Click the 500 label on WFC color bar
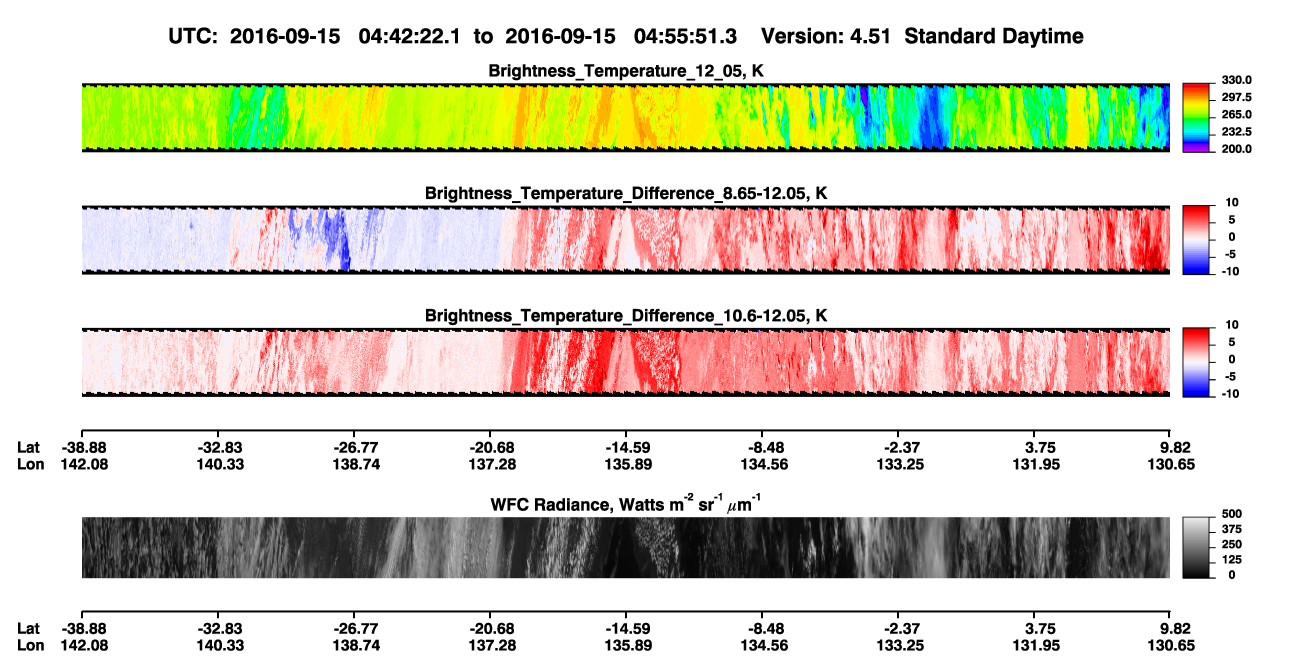 point(1231,513)
